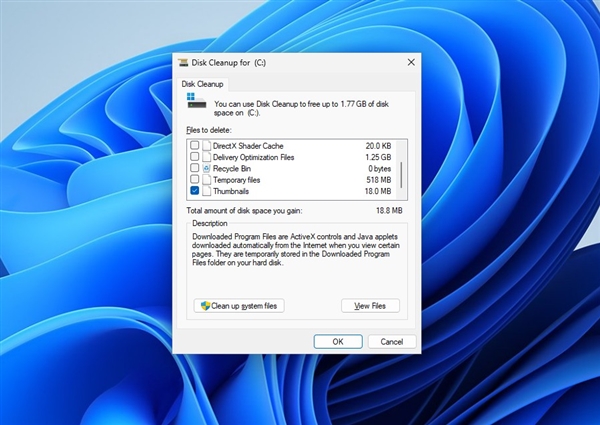600x425 pixels.
Task: Check the Delivery Optimization Files checkbox
Action: click(x=194, y=157)
